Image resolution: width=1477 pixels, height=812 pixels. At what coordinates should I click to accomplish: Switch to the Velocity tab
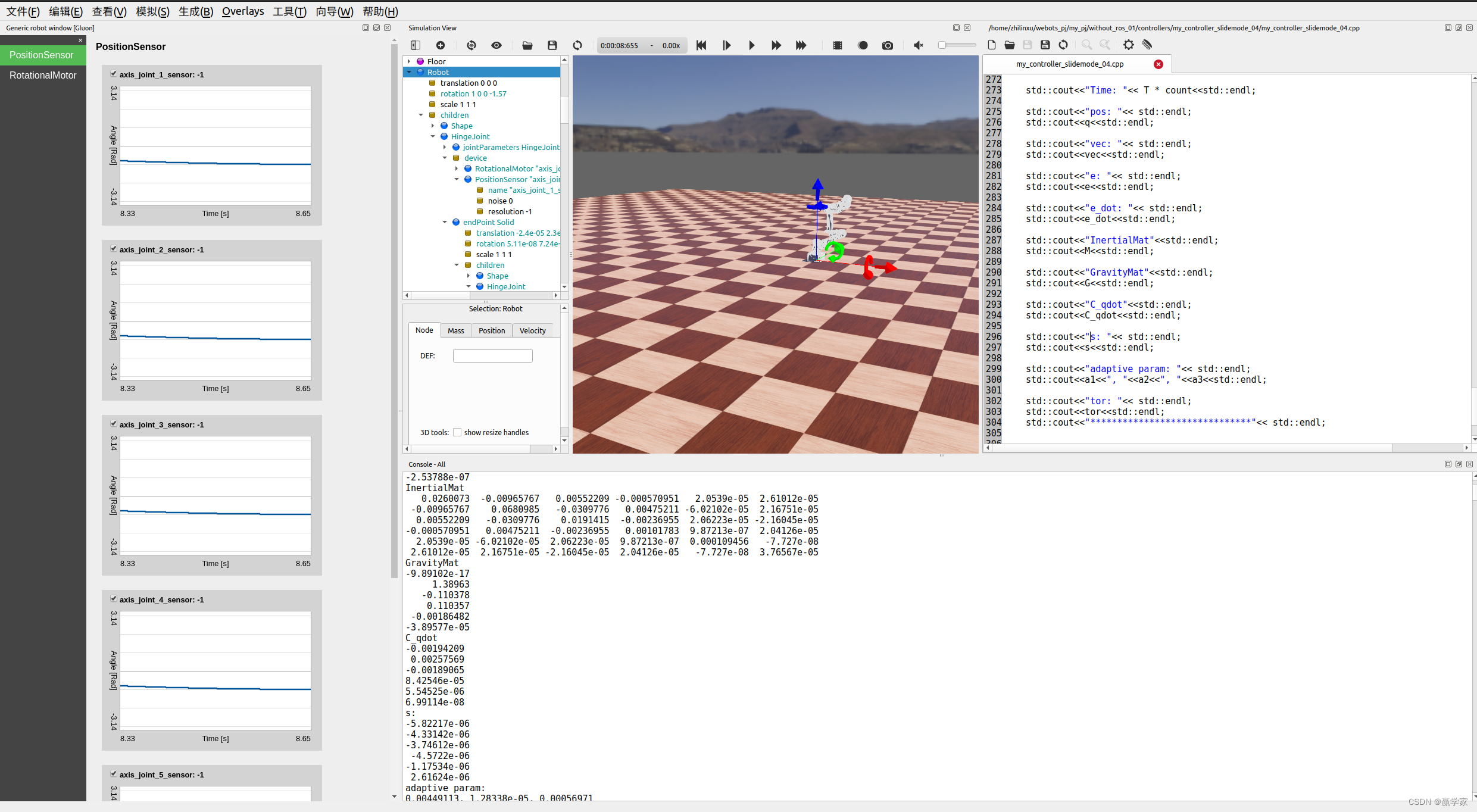(x=532, y=330)
